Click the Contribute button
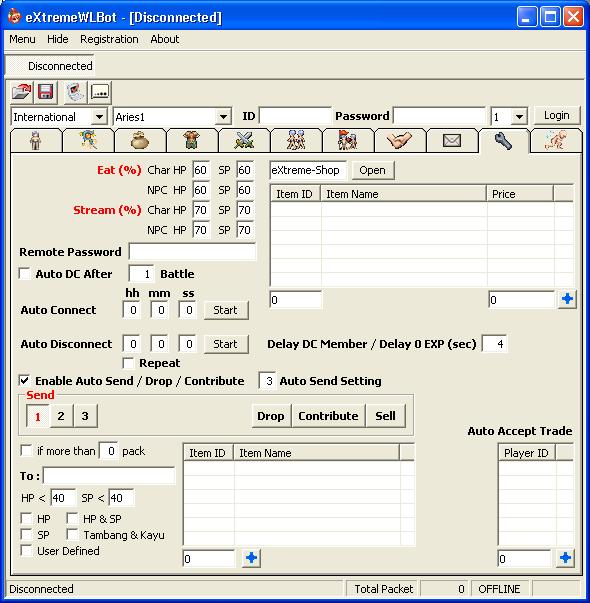 coord(328,416)
